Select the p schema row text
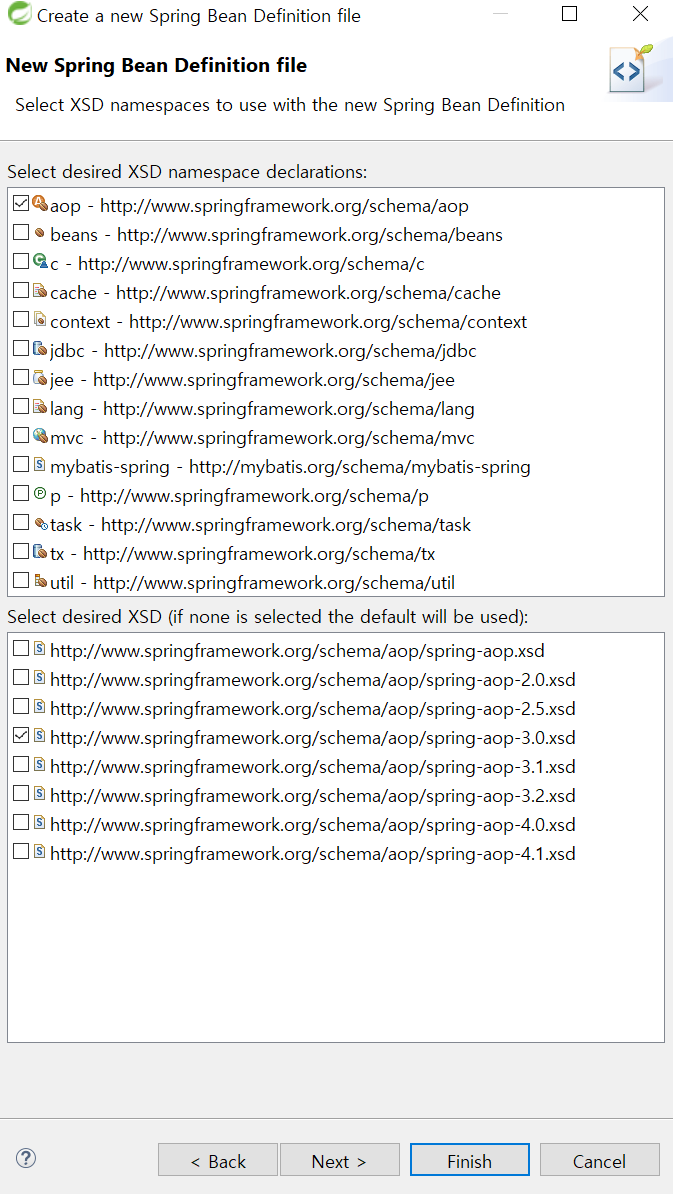The height and width of the screenshot is (1194, 673). pos(239,496)
